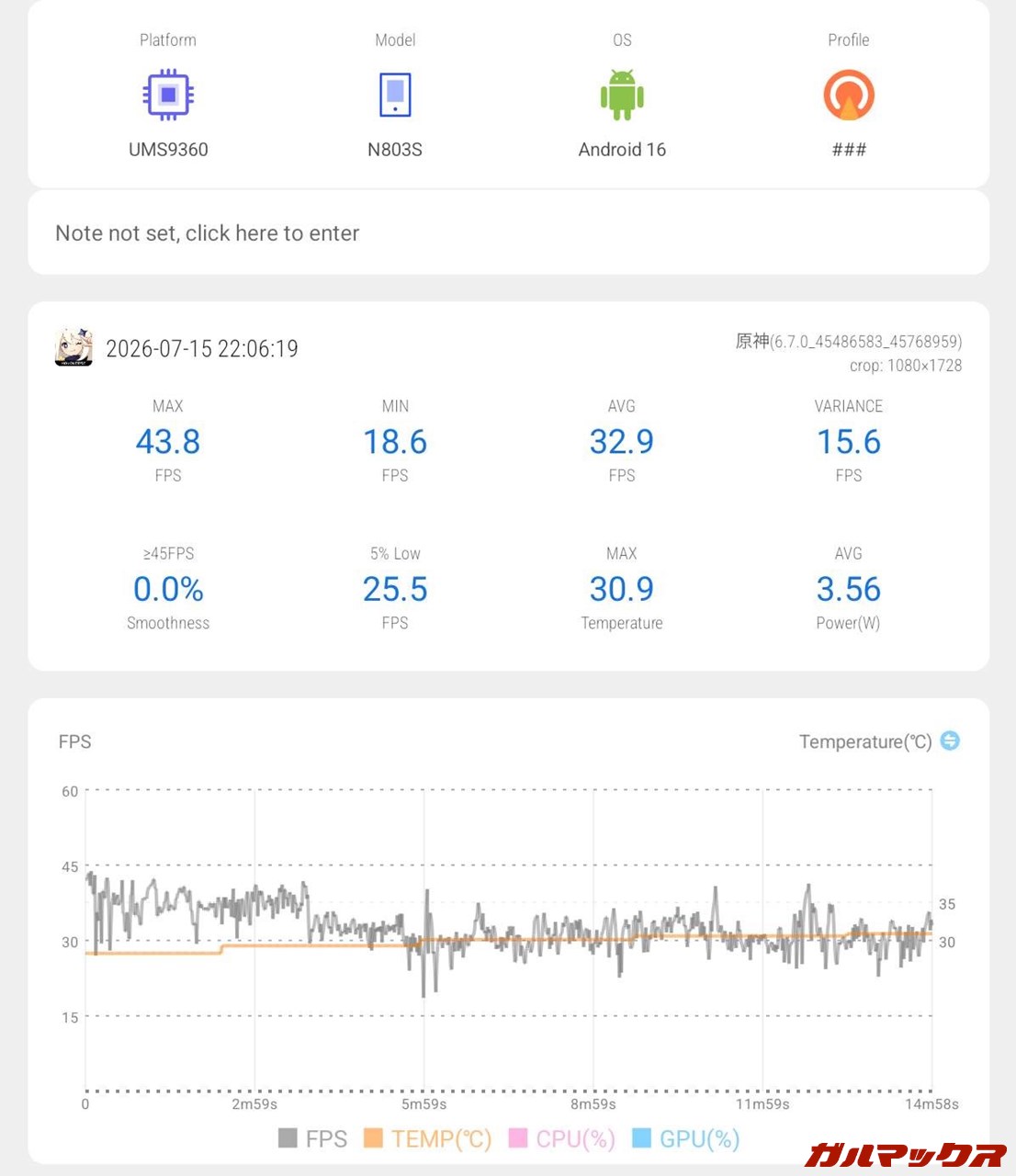Click the orange Profile icon
The height and width of the screenshot is (1176, 1016).
(x=849, y=95)
